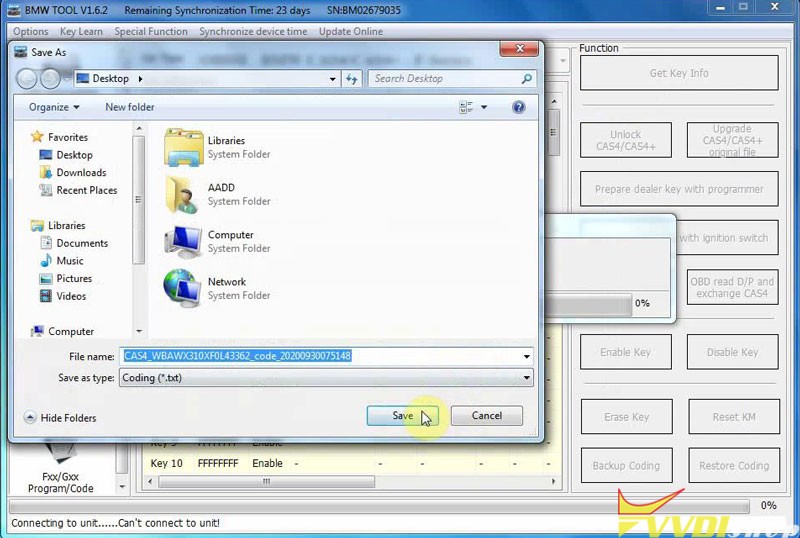Select the Computer system folder icon
This screenshot has width=800, height=538.
click(183, 241)
